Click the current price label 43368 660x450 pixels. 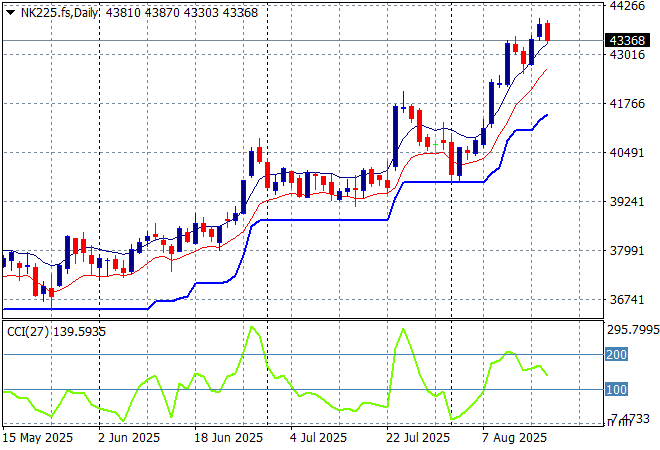click(627, 40)
